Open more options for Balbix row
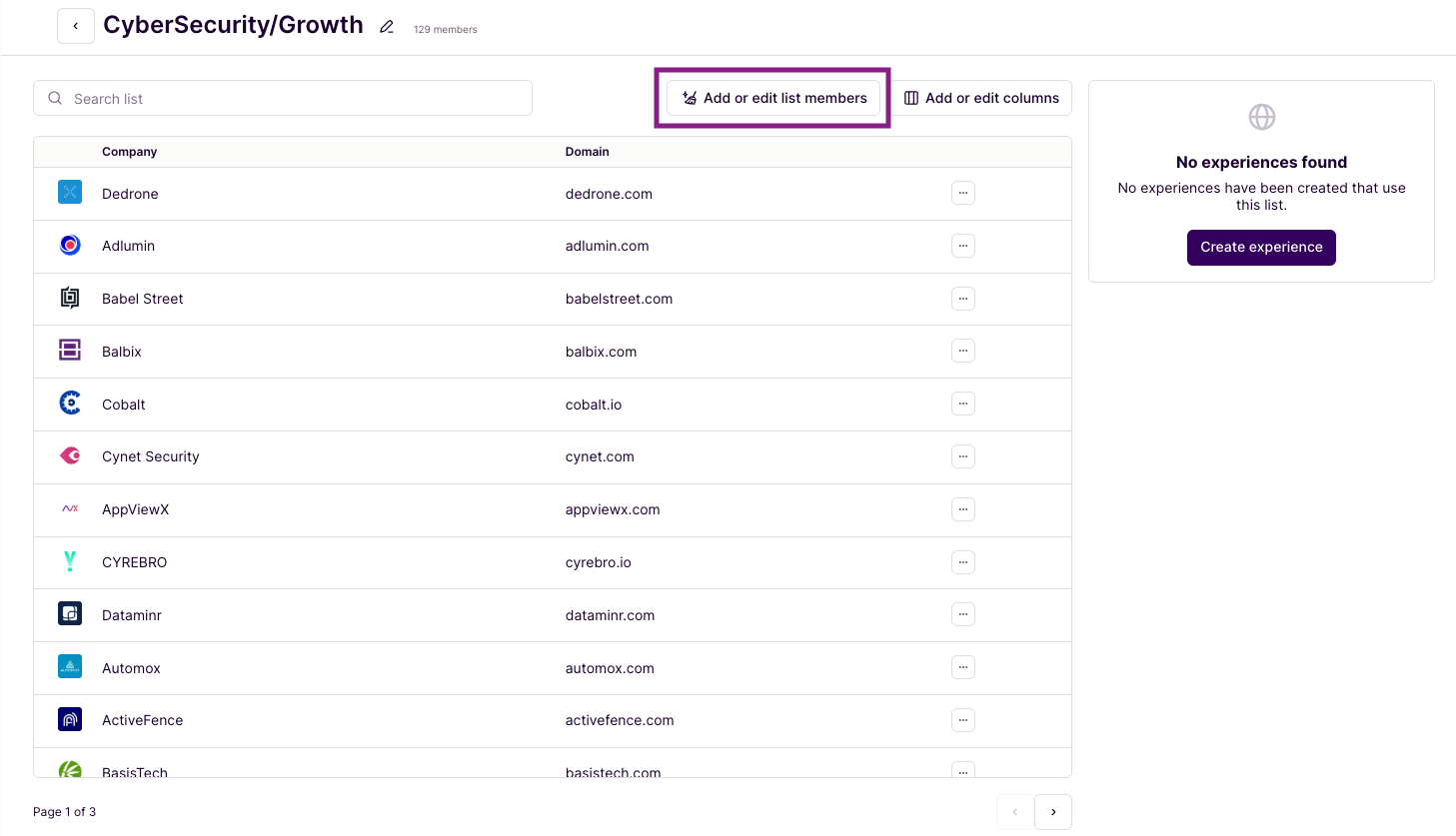Image resolution: width=1456 pixels, height=836 pixels. coord(963,351)
